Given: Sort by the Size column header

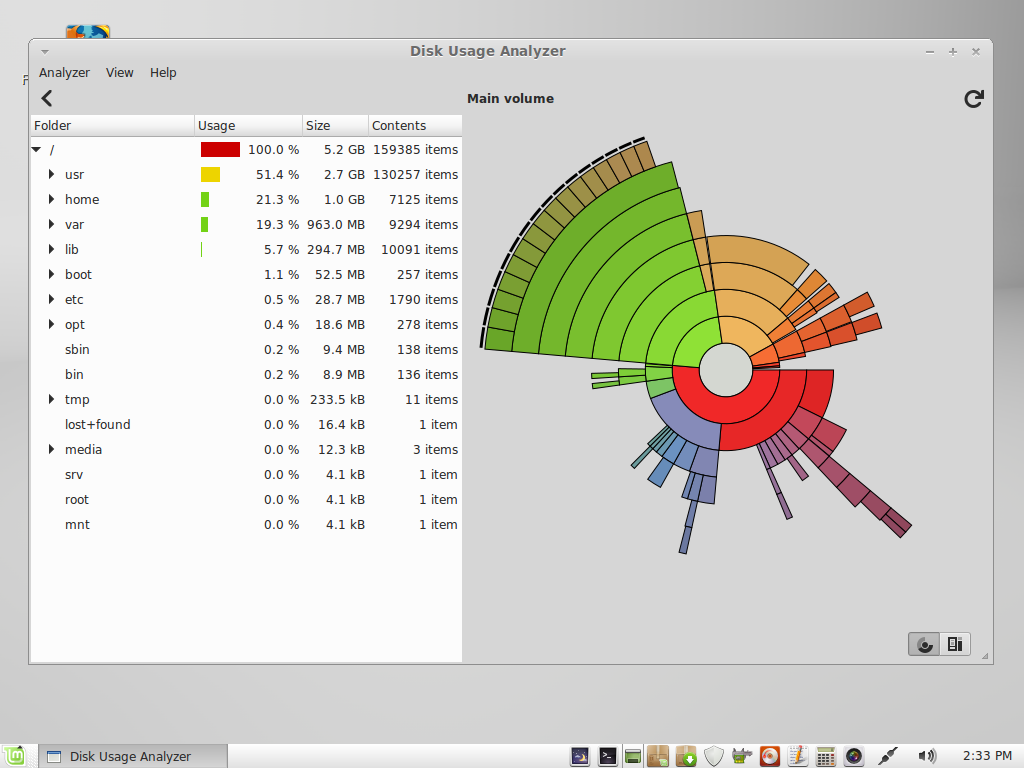Looking at the screenshot, I should [334, 125].
